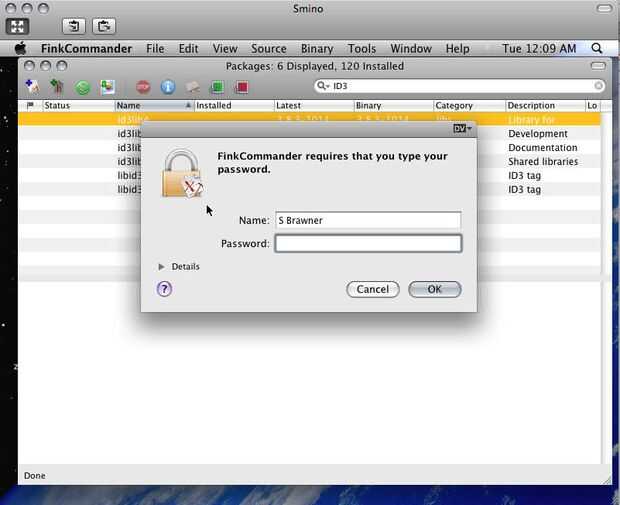Expand the Details disclosure triangle
The width and height of the screenshot is (620, 505).
[161, 267]
